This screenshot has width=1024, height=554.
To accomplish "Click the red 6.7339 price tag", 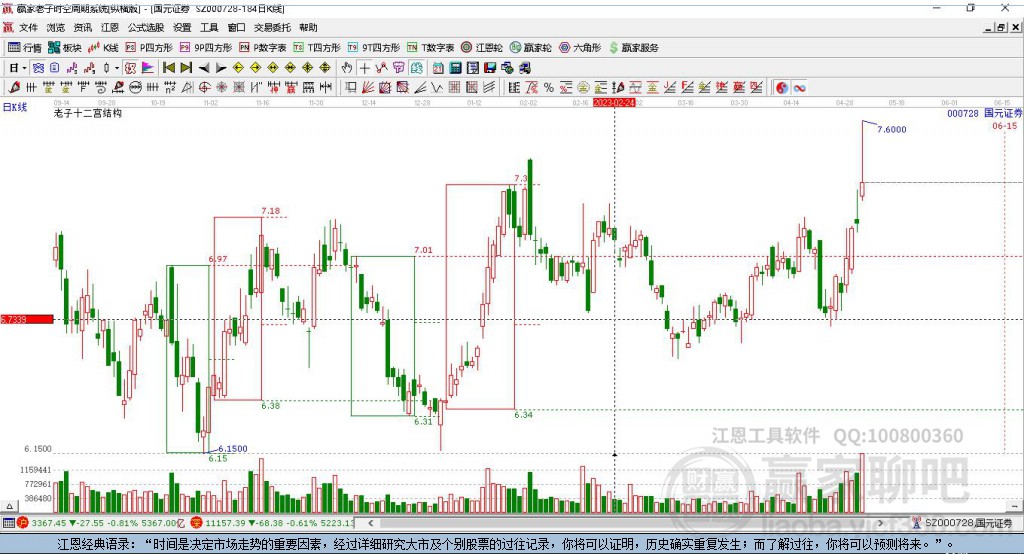I will 27,319.
